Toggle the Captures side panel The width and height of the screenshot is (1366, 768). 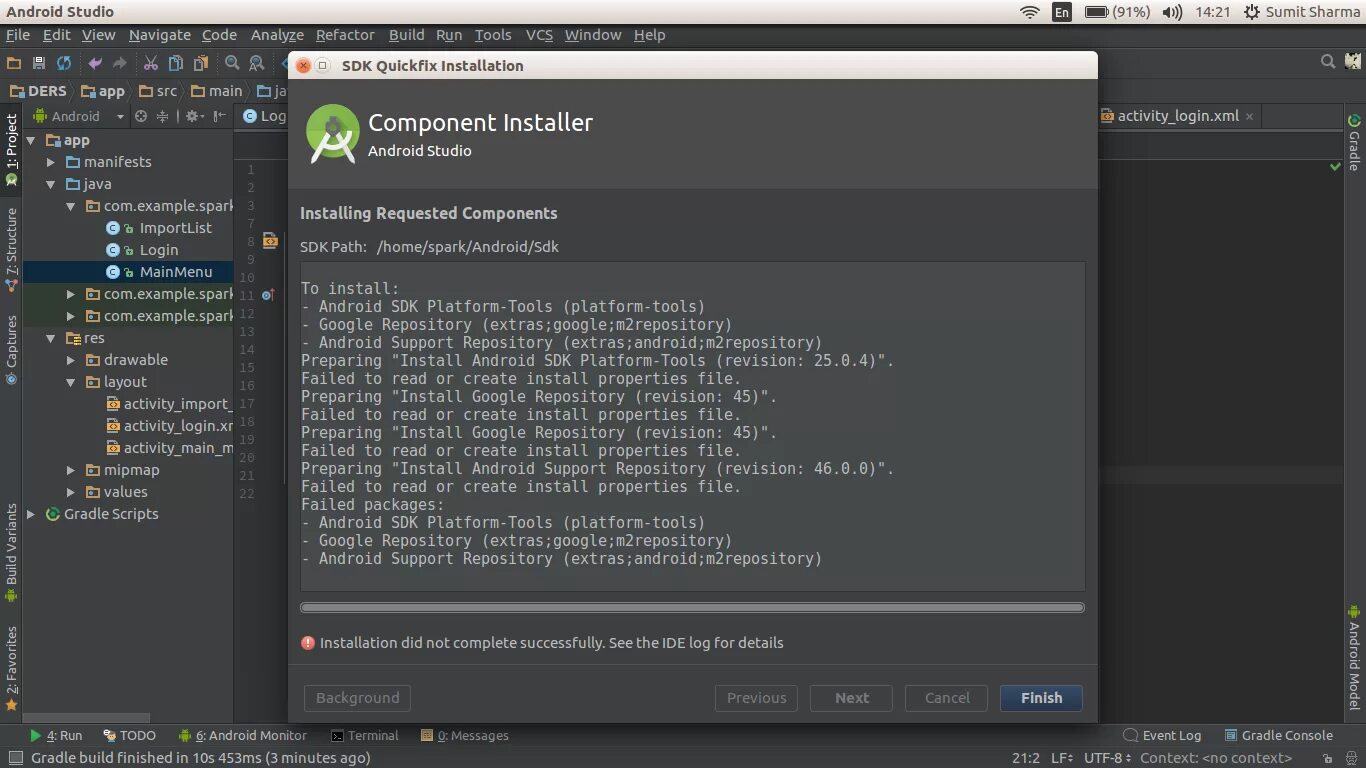point(12,351)
